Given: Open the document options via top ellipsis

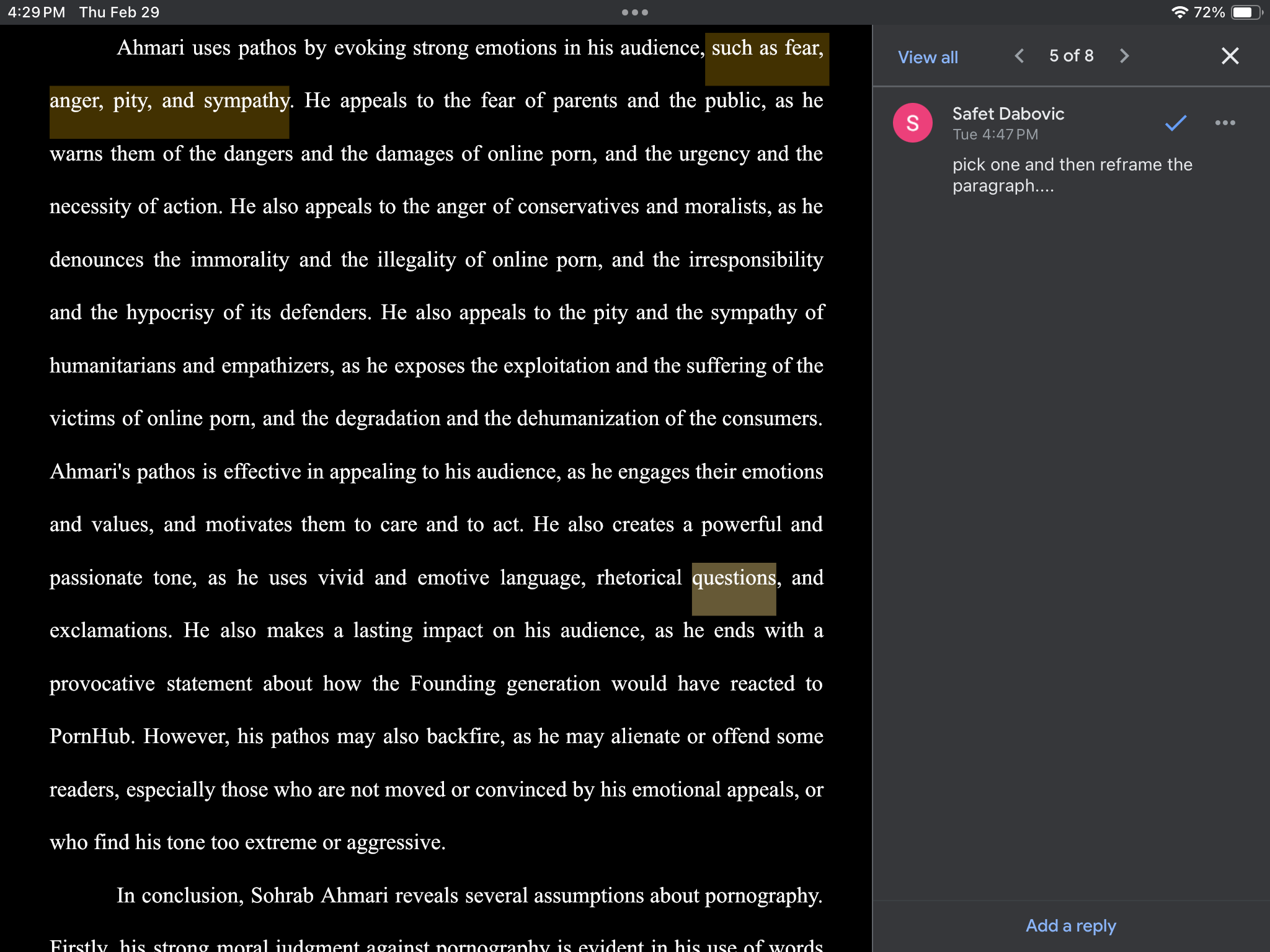Looking at the screenshot, I should click(x=634, y=12).
